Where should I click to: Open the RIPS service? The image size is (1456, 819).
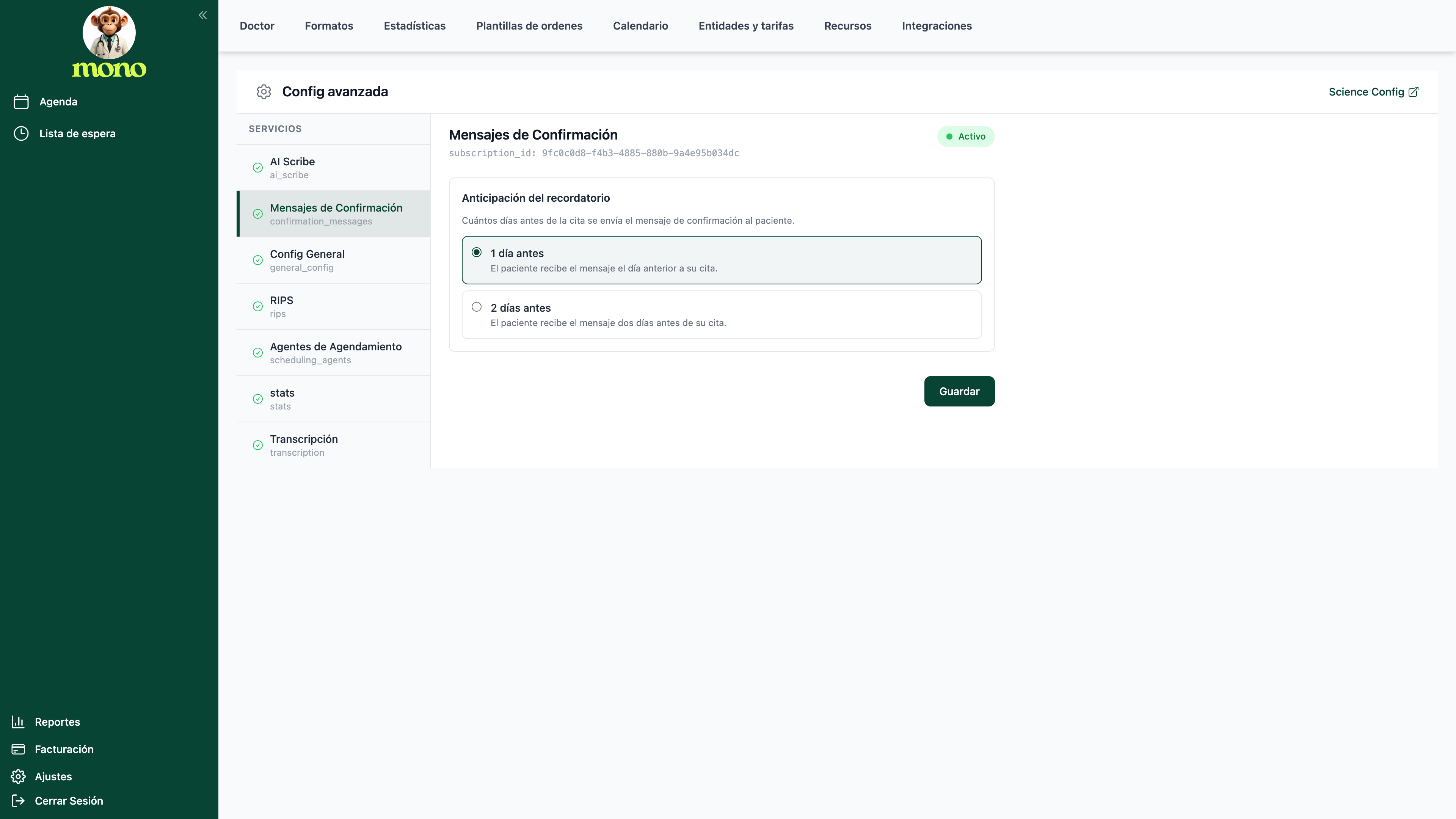(x=333, y=306)
